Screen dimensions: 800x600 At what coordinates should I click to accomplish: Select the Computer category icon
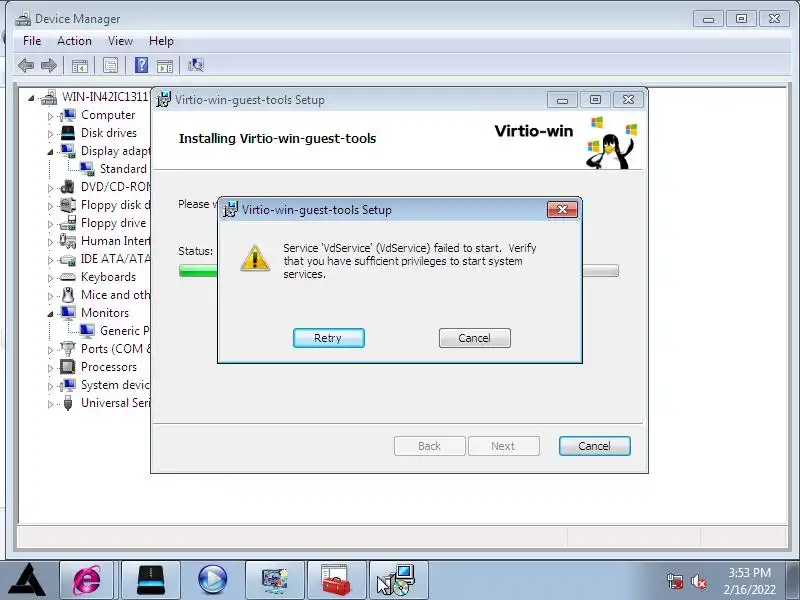67,115
